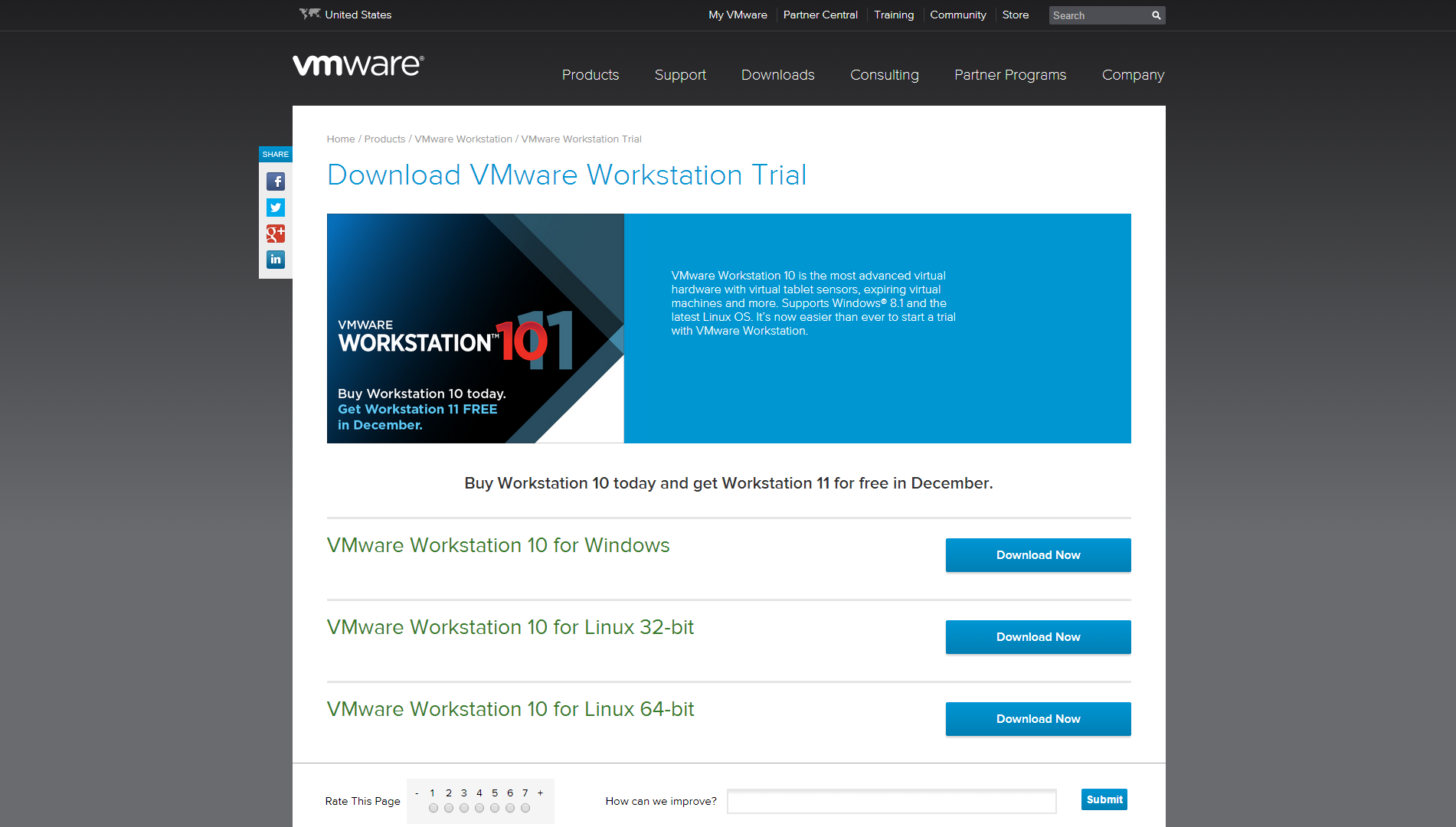Select rating 7 radio button
Image resolution: width=1456 pixels, height=827 pixels.
click(x=525, y=808)
